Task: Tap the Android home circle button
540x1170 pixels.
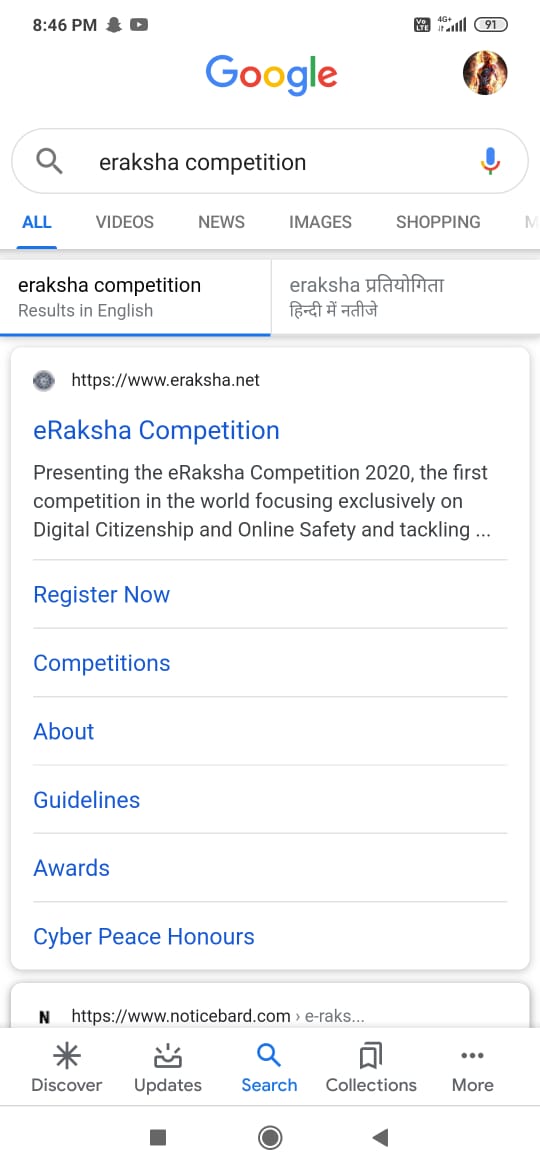Action: [269, 1137]
